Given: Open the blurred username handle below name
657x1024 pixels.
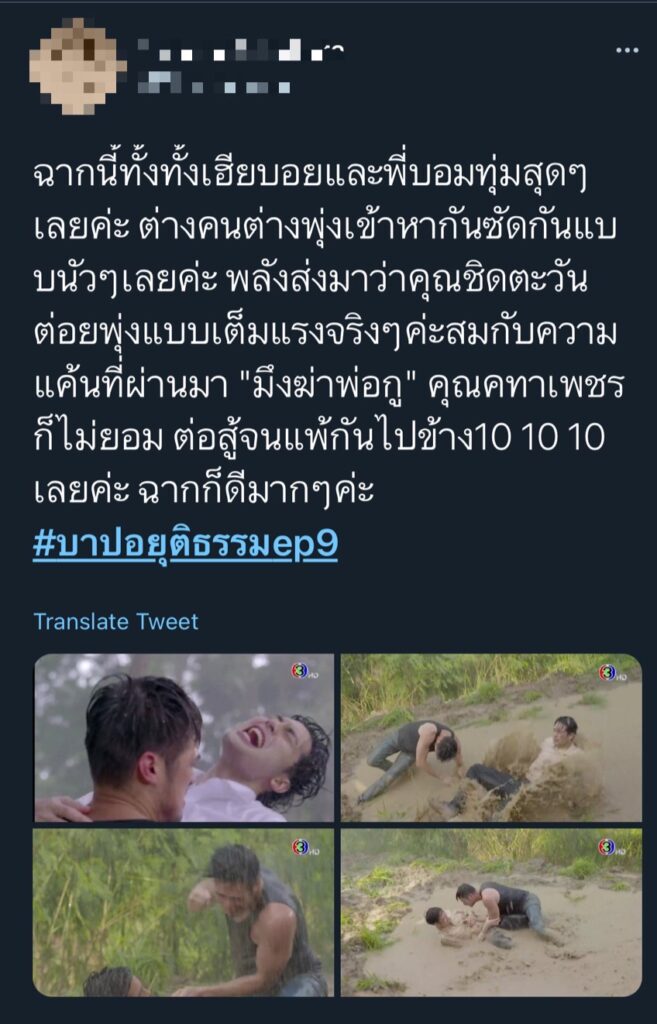Looking at the screenshot, I should click(214, 83).
